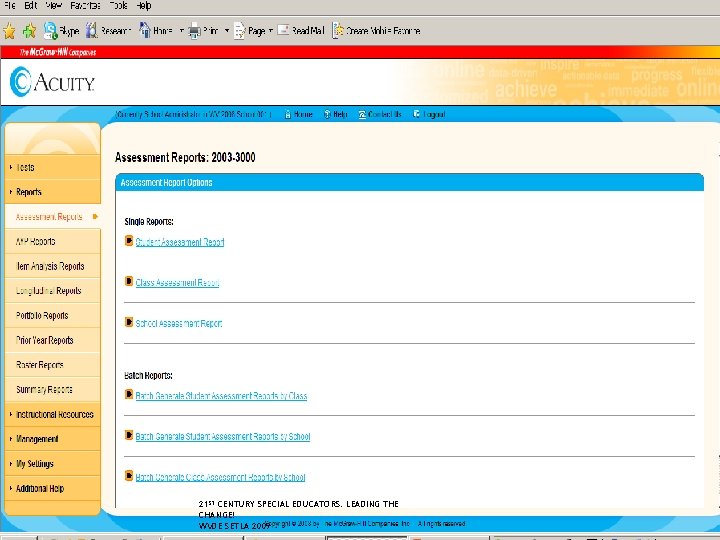Image resolution: width=720 pixels, height=540 pixels.
Task: Click the Help link in blue navigation bar
Action: tap(340, 114)
